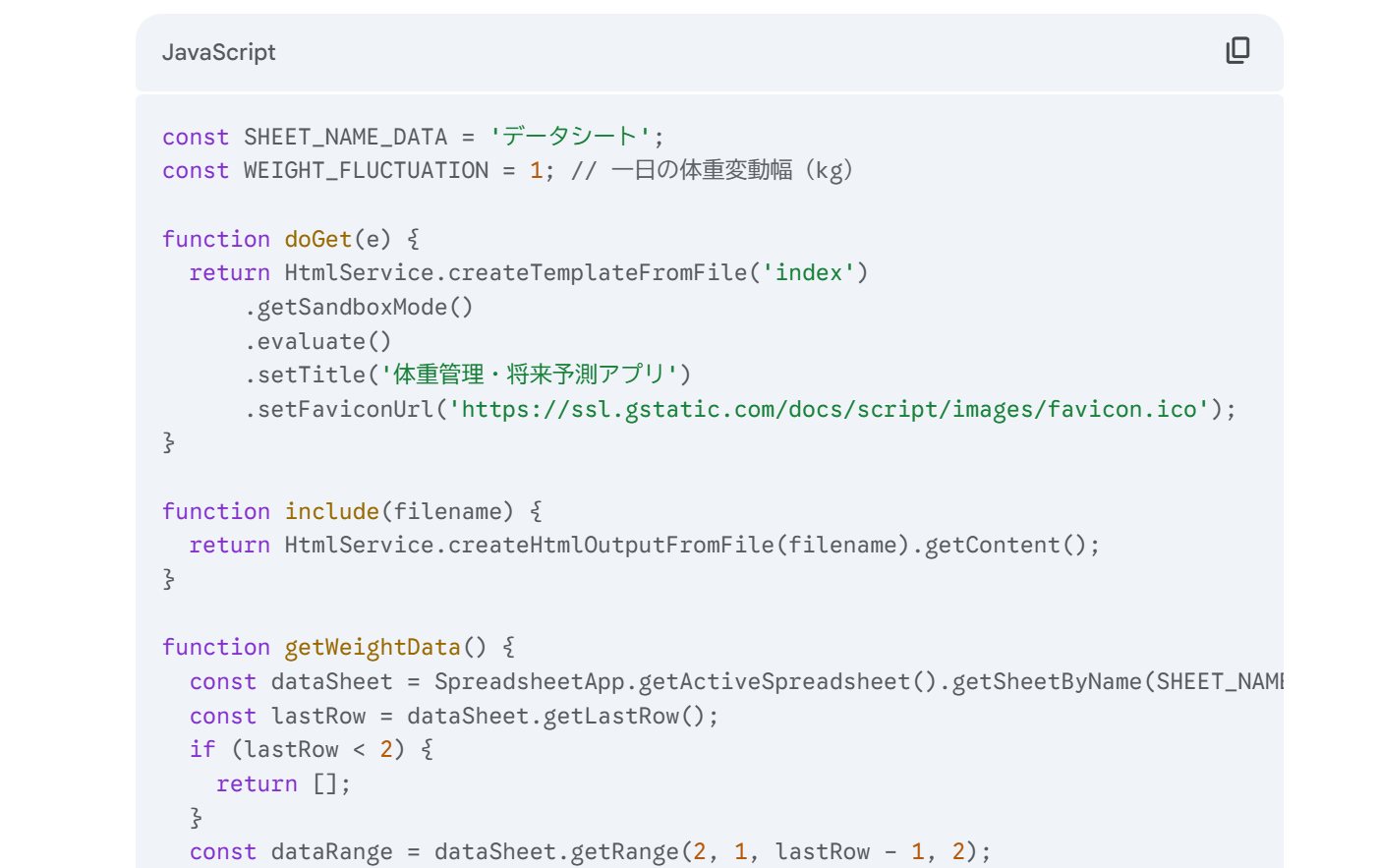This screenshot has height=868, width=1378.
Task: Click the 一日の体重変動幅 comment
Action: (714, 171)
